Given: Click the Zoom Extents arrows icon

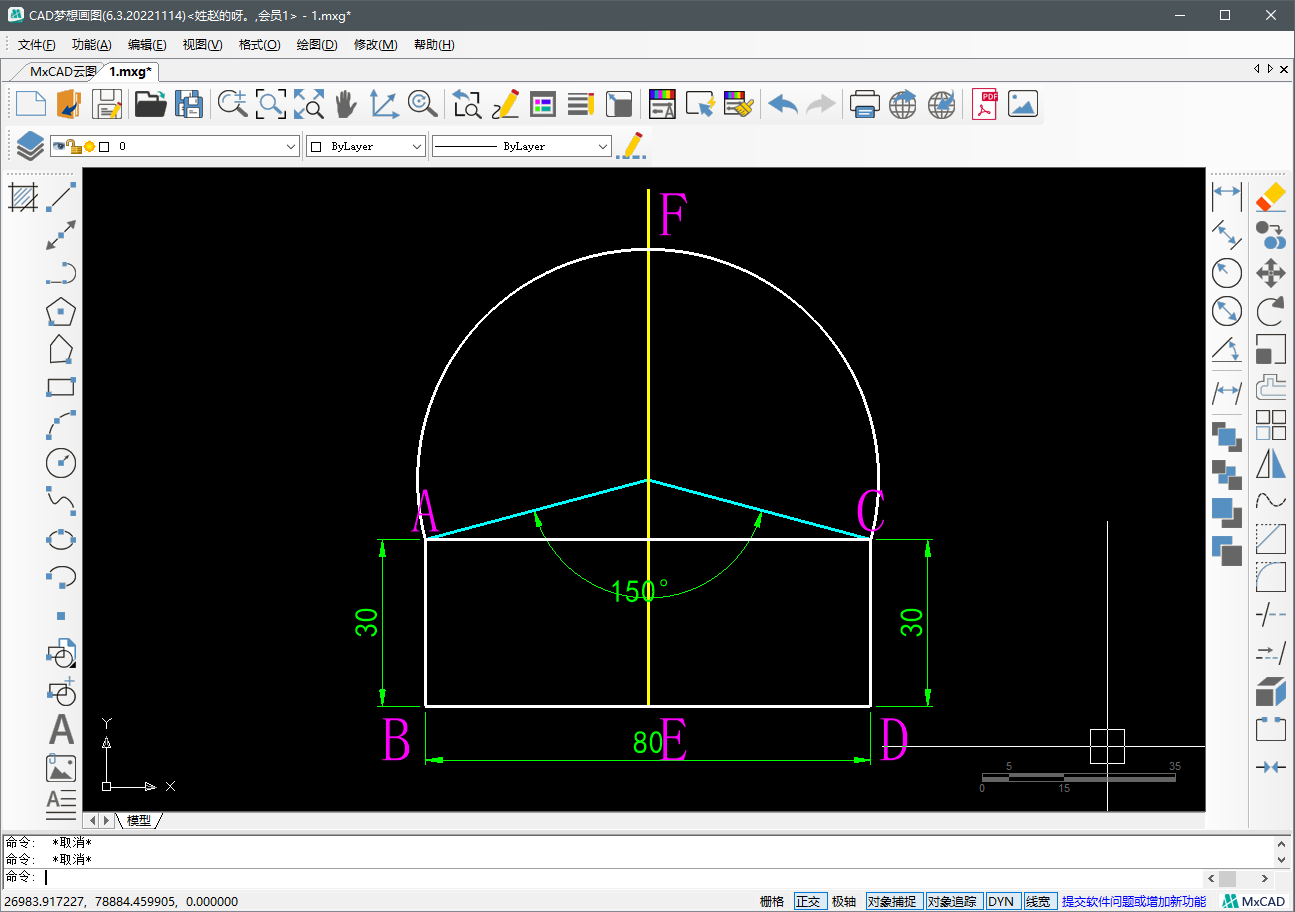Looking at the screenshot, I should pyautogui.click(x=308, y=104).
